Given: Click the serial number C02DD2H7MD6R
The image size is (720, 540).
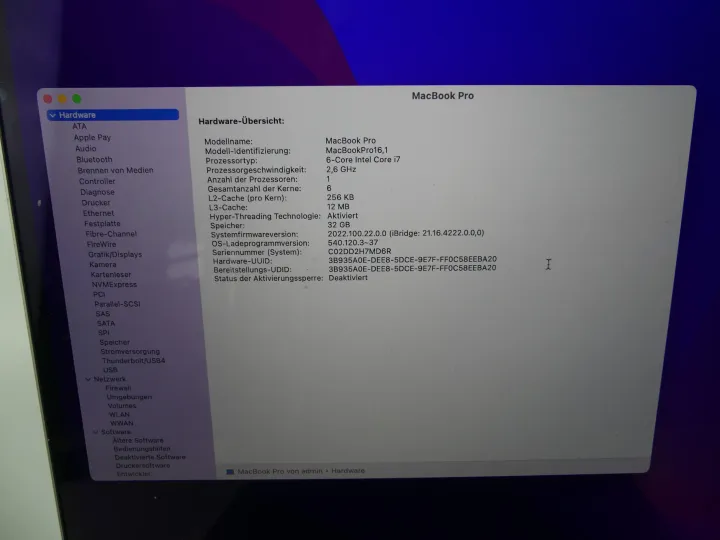Looking at the screenshot, I should point(360,252).
